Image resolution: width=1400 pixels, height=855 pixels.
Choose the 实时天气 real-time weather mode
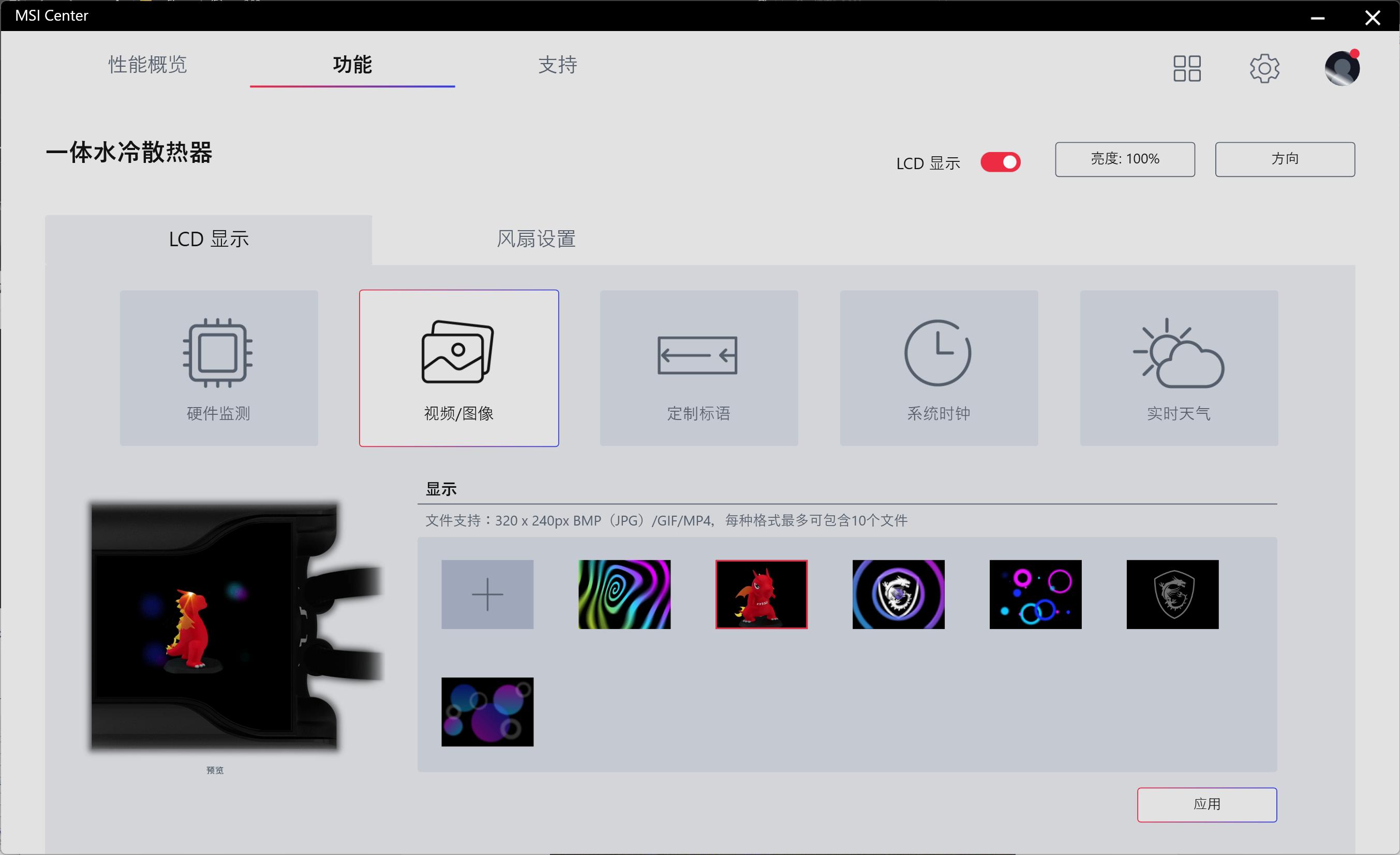click(x=1178, y=368)
